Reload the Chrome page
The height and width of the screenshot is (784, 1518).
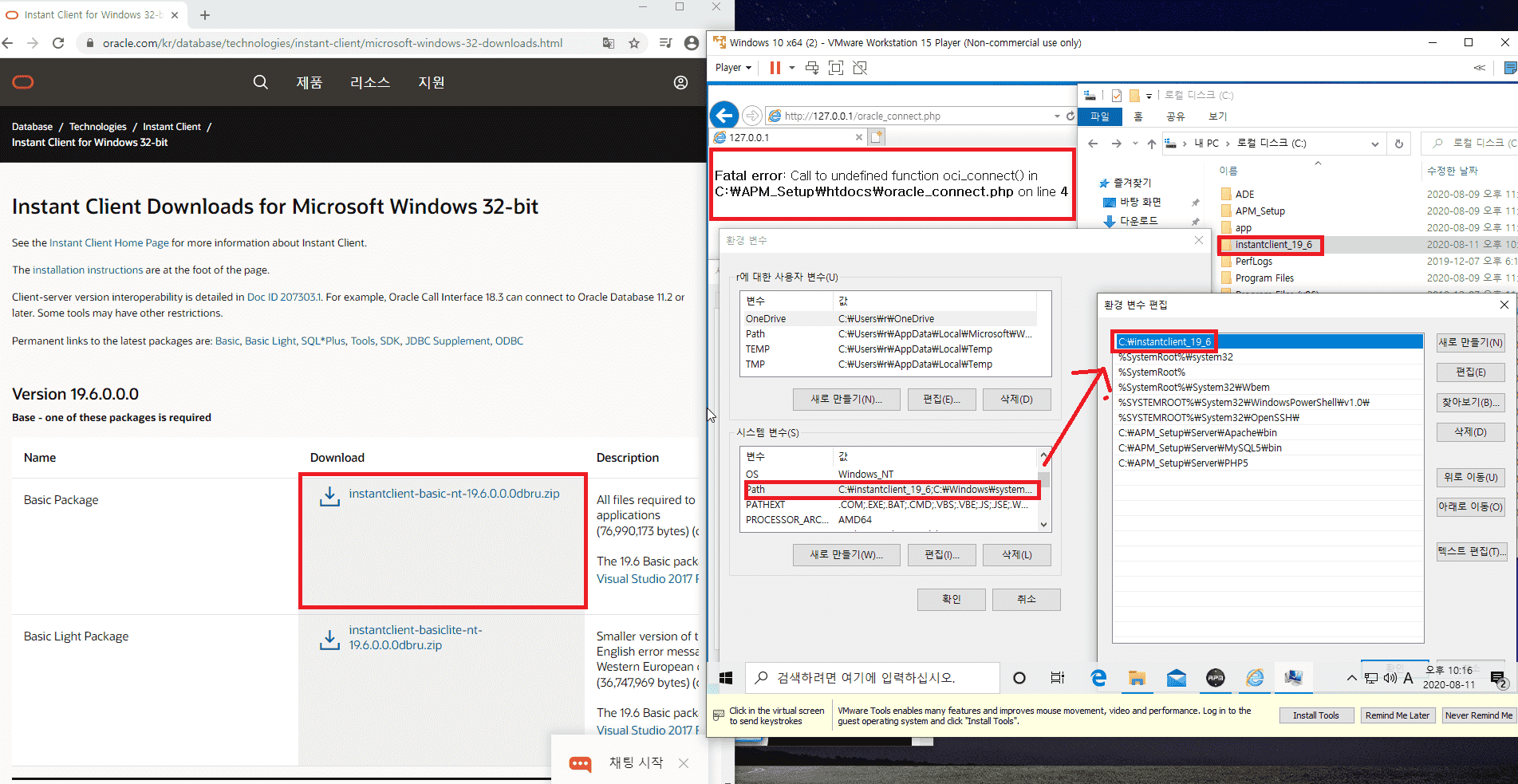point(58,43)
